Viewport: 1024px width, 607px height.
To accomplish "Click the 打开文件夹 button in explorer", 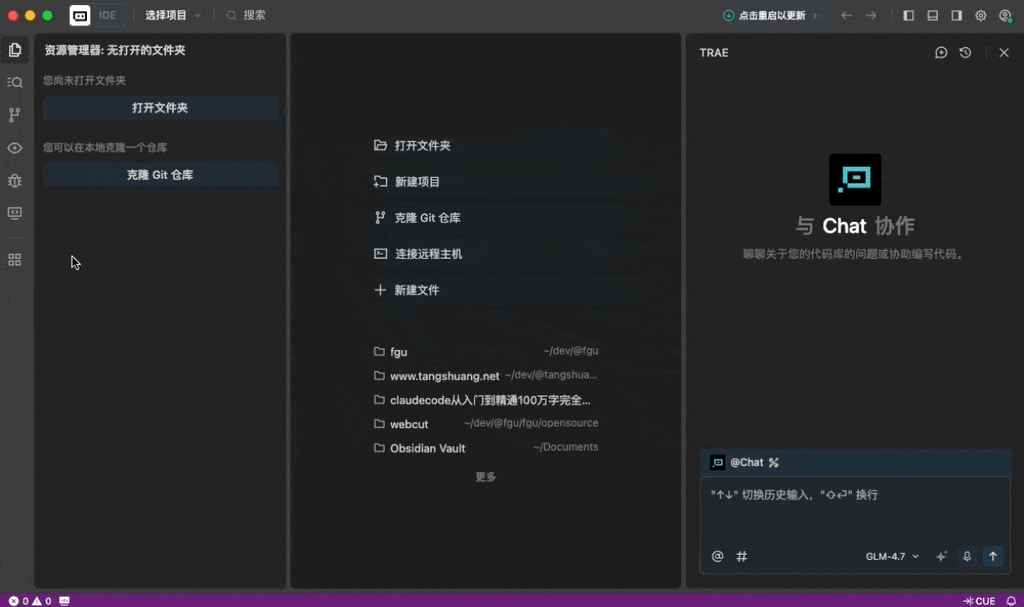I will click(160, 108).
